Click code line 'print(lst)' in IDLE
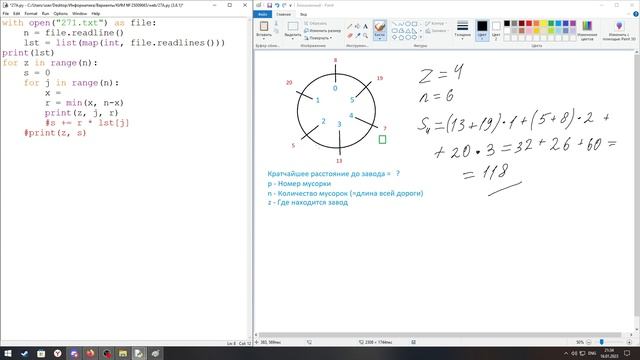This screenshot has height=360, width=640. [x=28, y=53]
